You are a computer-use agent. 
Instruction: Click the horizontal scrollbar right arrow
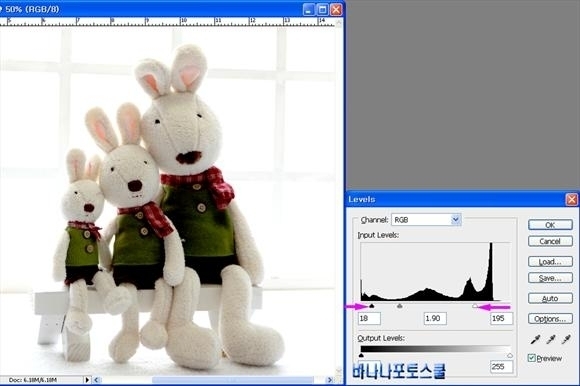pos(330,380)
